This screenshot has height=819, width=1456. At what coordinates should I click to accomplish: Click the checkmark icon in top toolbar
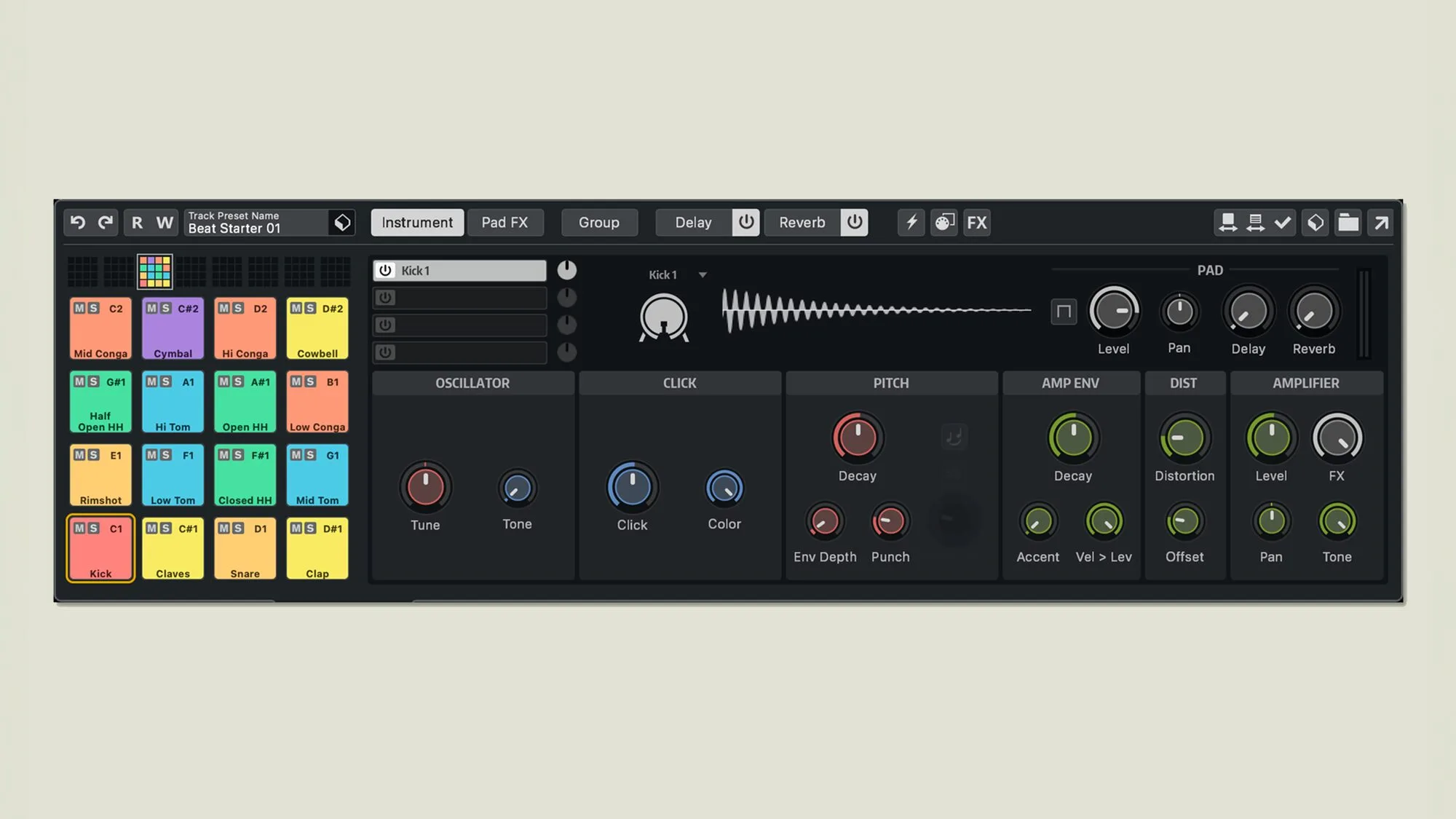(1283, 223)
